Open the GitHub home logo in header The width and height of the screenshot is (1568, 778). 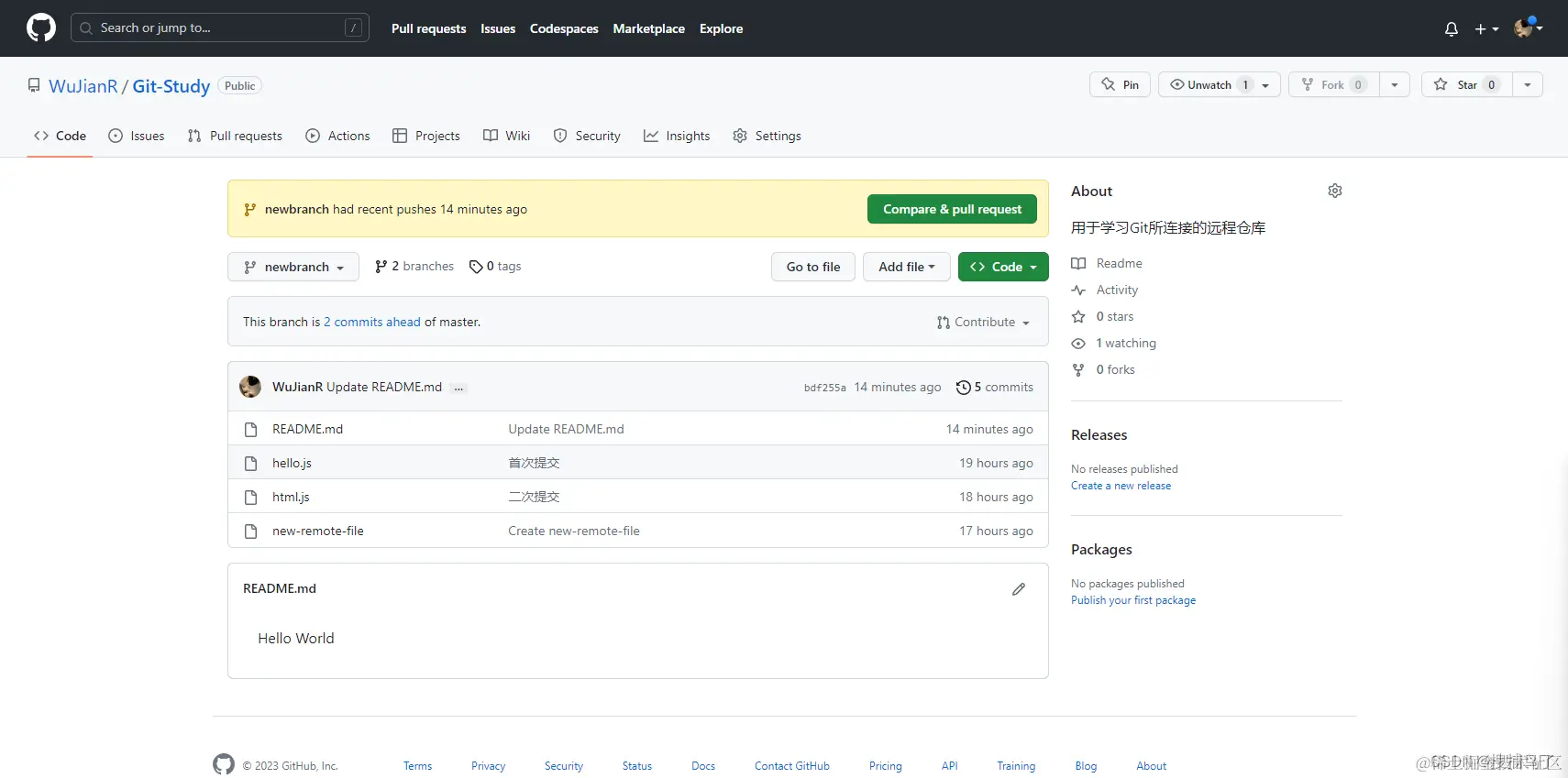coord(41,28)
